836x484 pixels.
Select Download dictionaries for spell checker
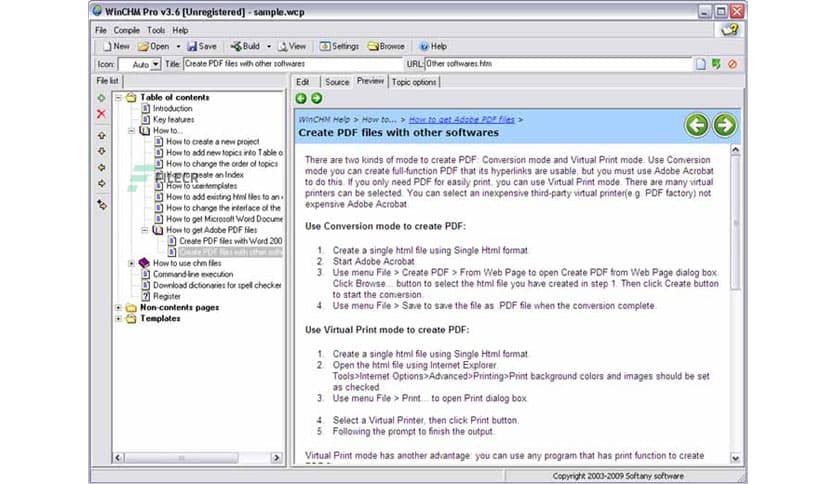point(217,285)
